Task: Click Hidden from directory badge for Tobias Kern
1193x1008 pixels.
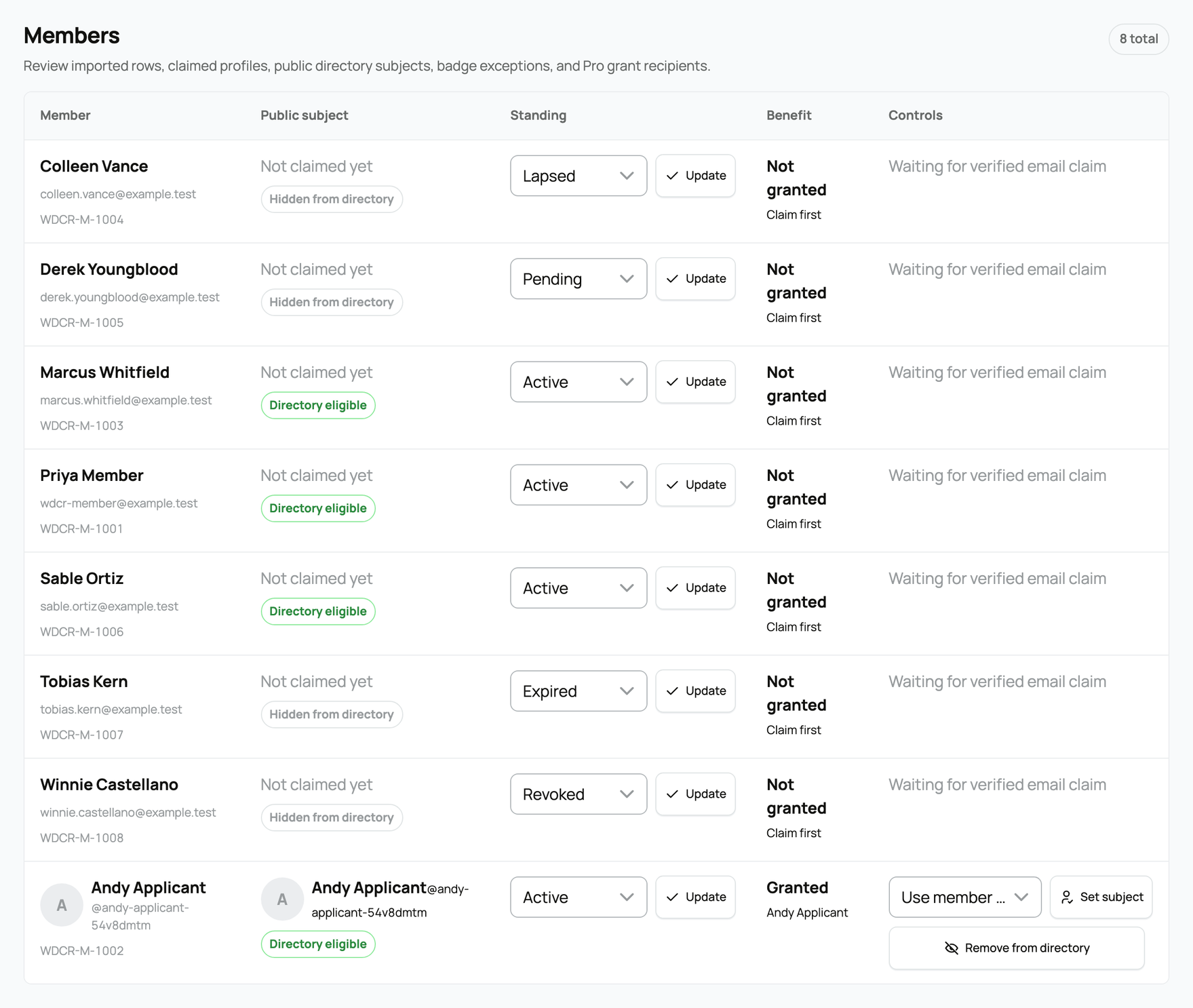Action: click(x=332, y=715)
